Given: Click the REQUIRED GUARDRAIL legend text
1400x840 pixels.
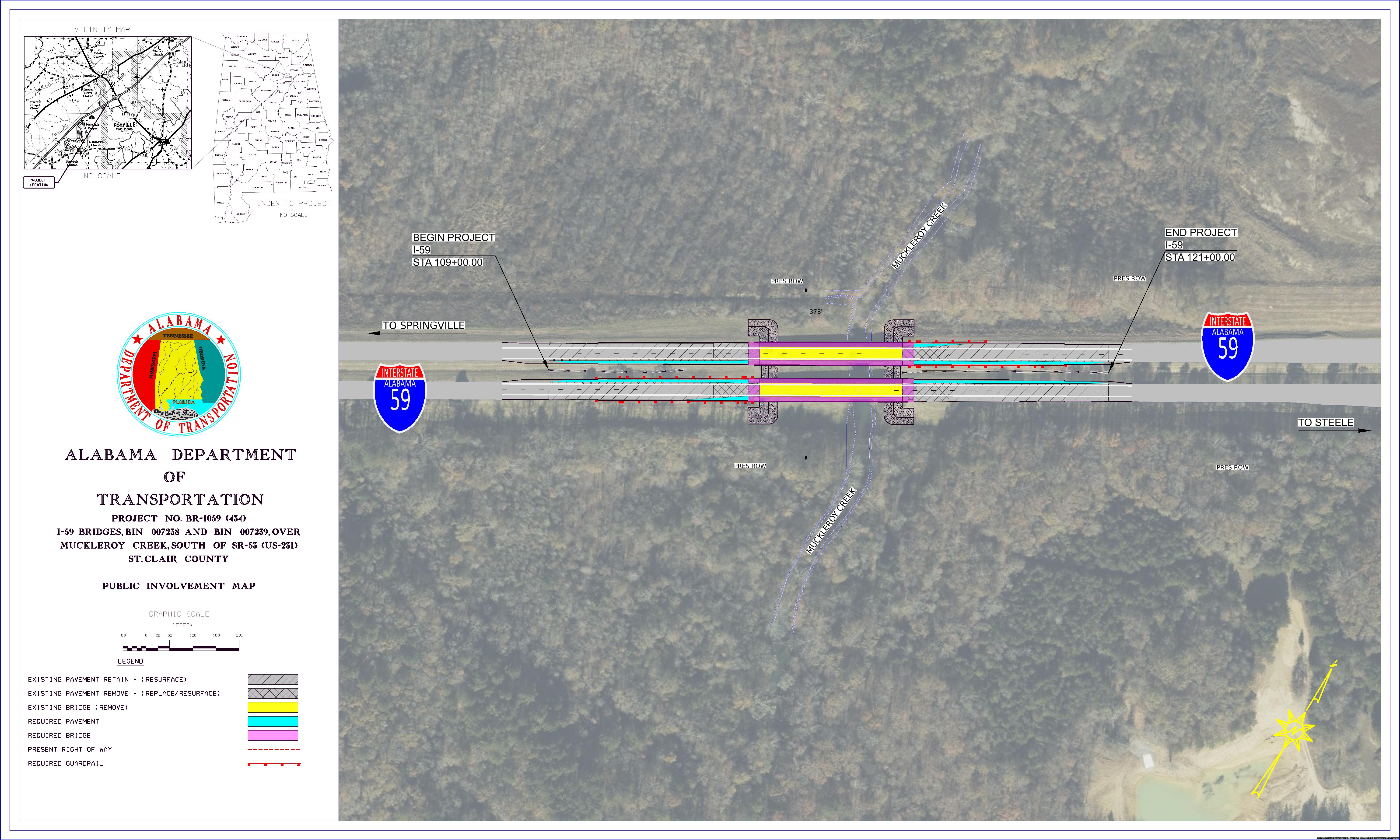Looking at the screenshot, I should [66, 764].
